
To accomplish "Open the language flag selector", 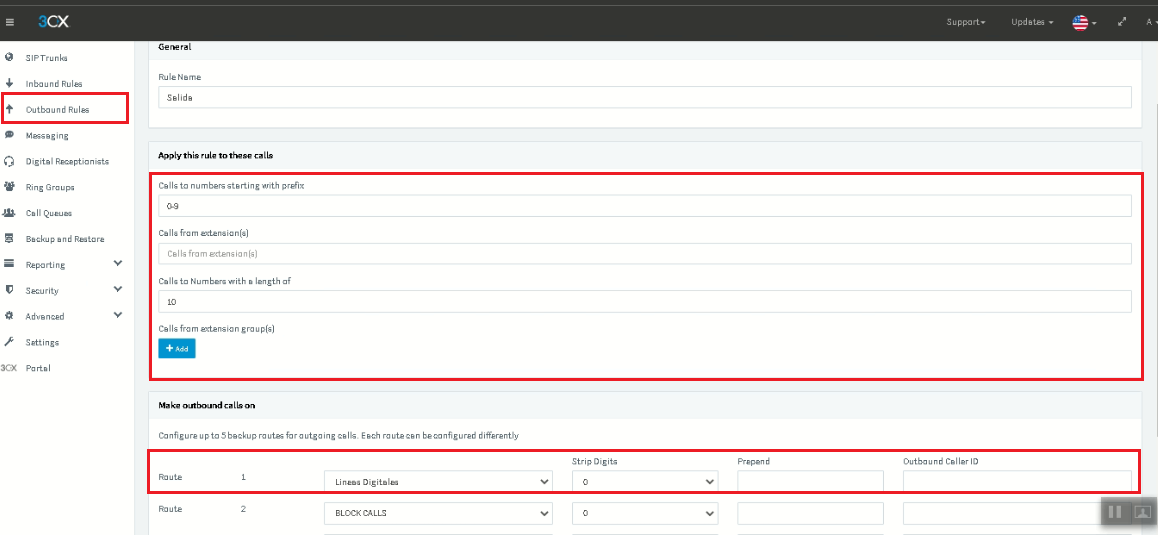I will pyautogui.click(x=1083, y=22).
